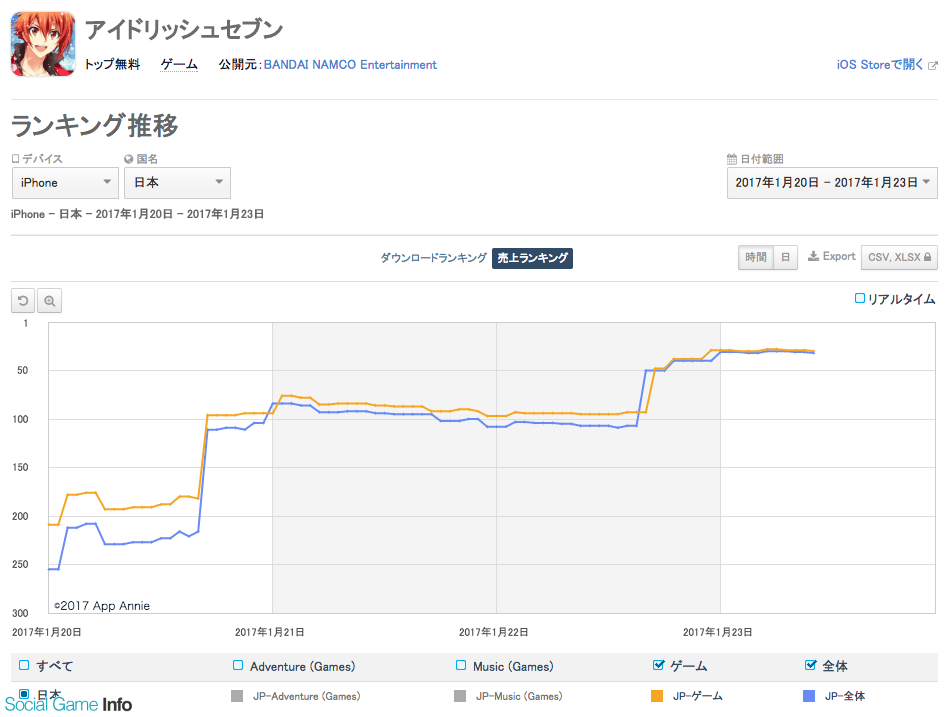The height and width of the screenshot is (717, 949).
Task: Open the 日本 country dropdown
Action: point(177,183)
